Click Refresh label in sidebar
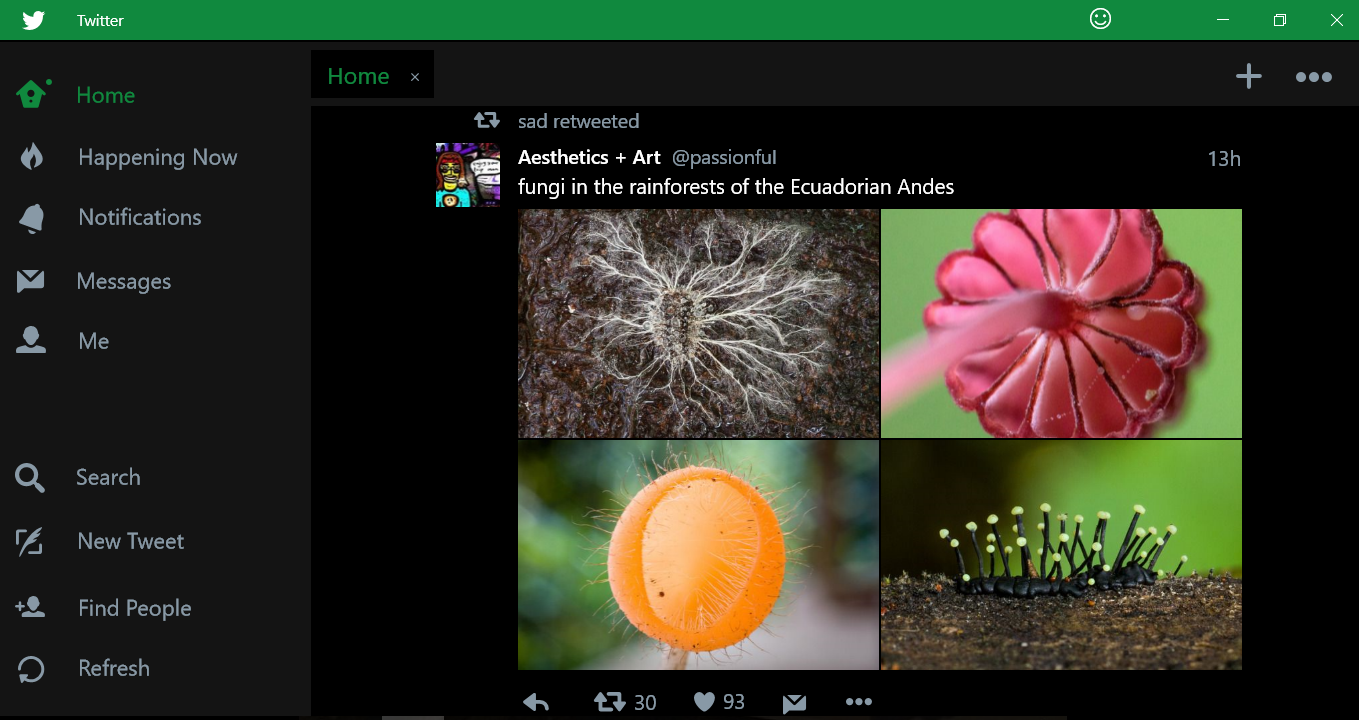 [x=114, y=668]
